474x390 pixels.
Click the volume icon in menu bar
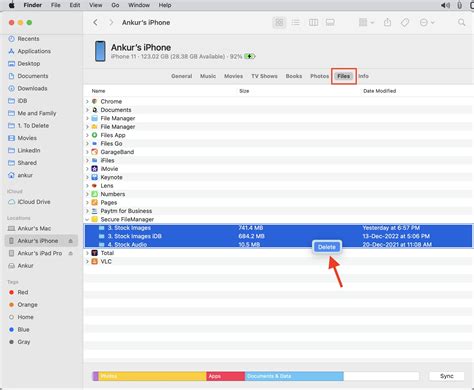tap(445, 5)
